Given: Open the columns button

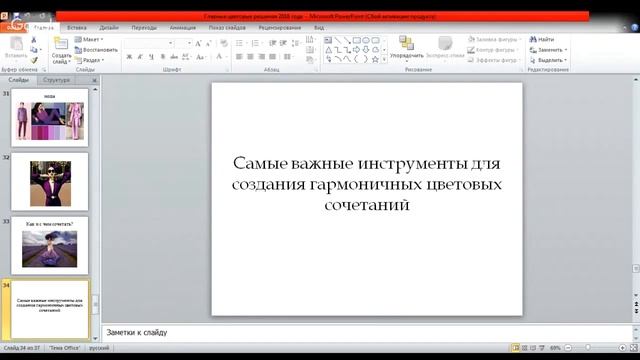Looking at the screenshot, I should (x=288, y=57).
